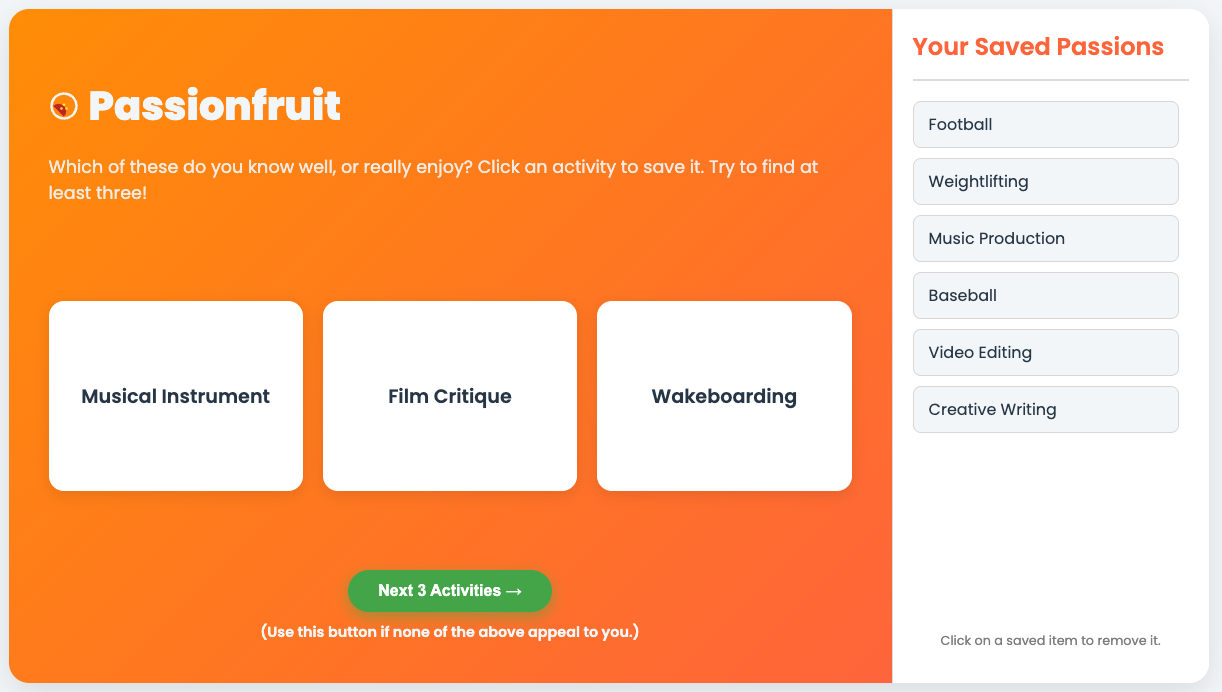This screenshot has height=692, width=1222.
Task: Remove Music Production from saved passions
Action: coord(1045,238)
